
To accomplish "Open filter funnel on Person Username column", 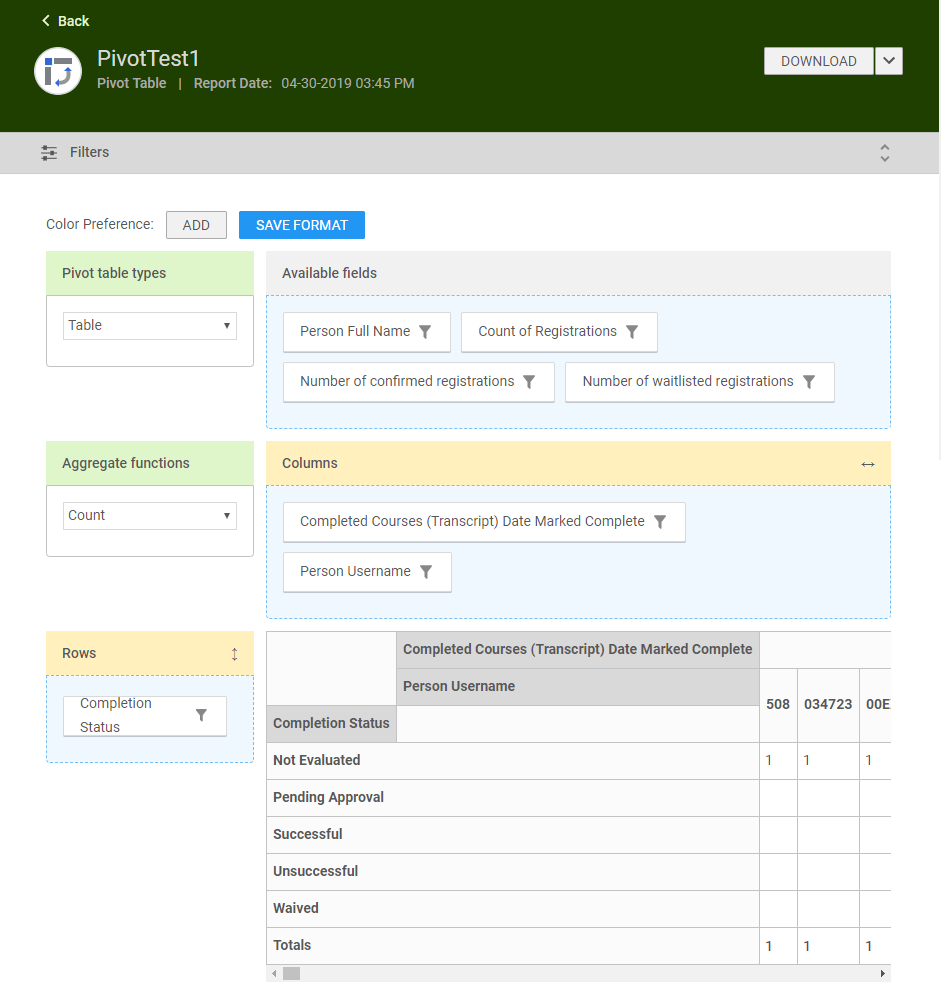I will point(424,572).
